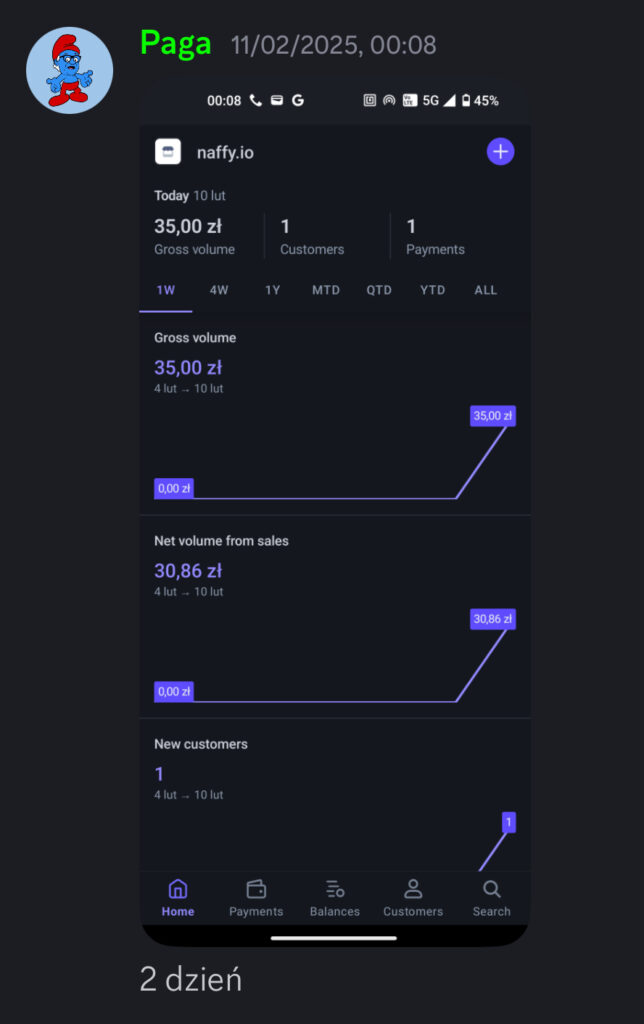
Task: Open Search magnifier in bottom bar
Action: [x=492, y=889]
